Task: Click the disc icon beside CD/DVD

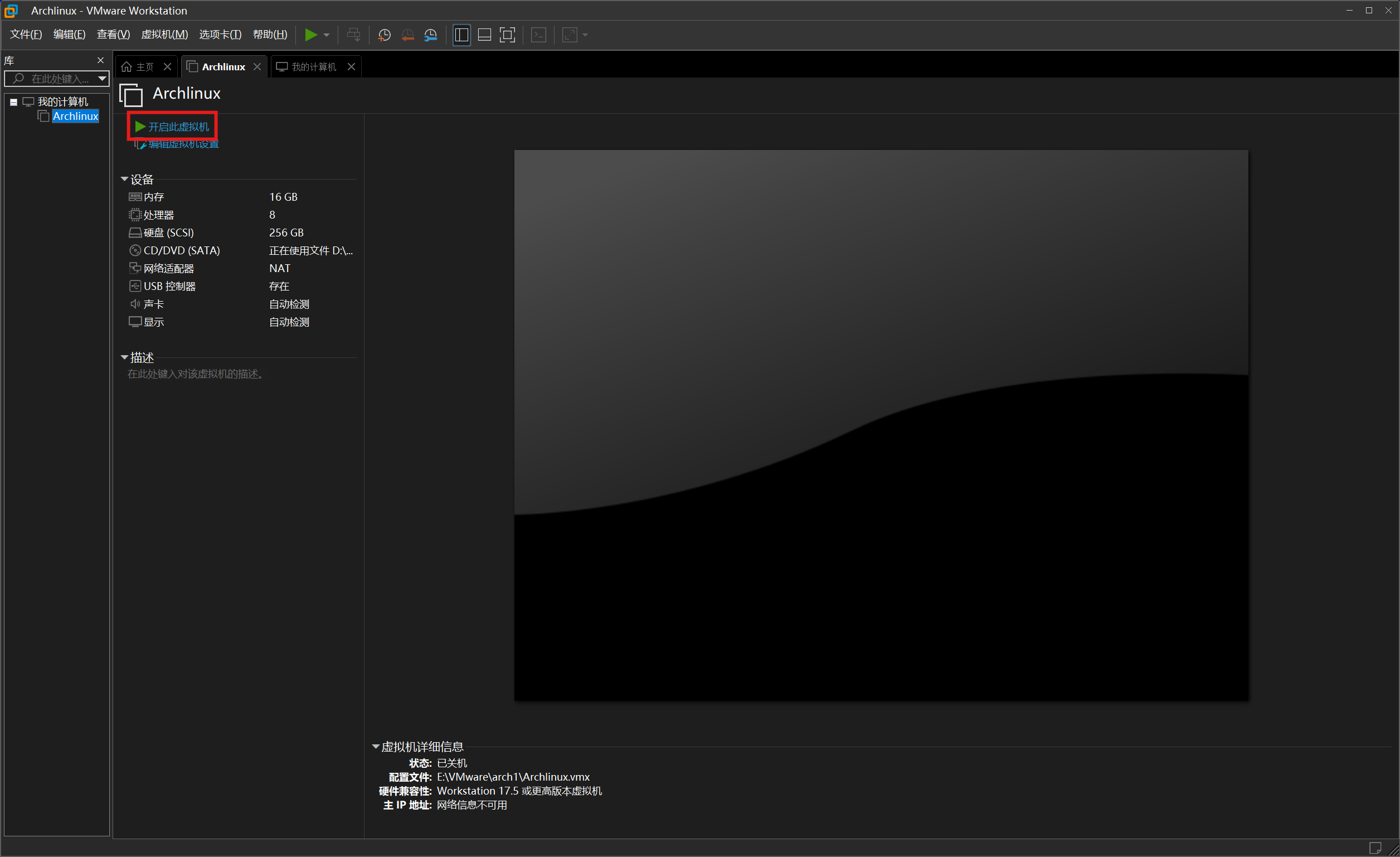Action: [135, 250]
